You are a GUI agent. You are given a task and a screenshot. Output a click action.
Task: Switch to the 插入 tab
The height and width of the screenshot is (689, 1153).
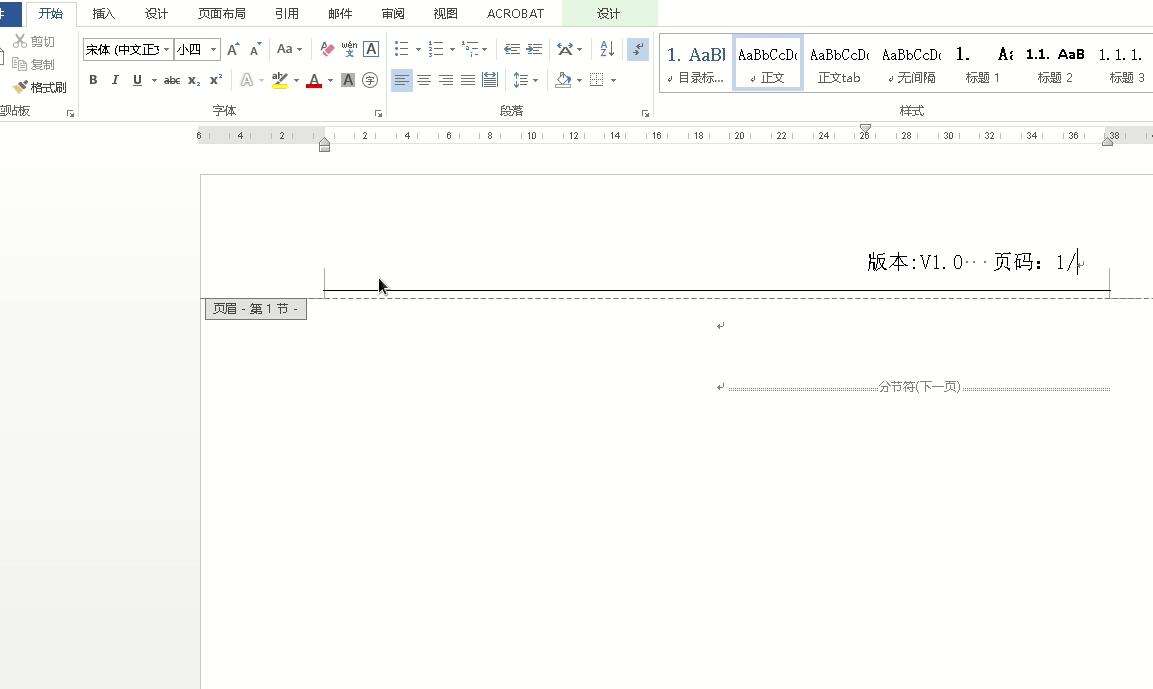[x=104, y=13]
